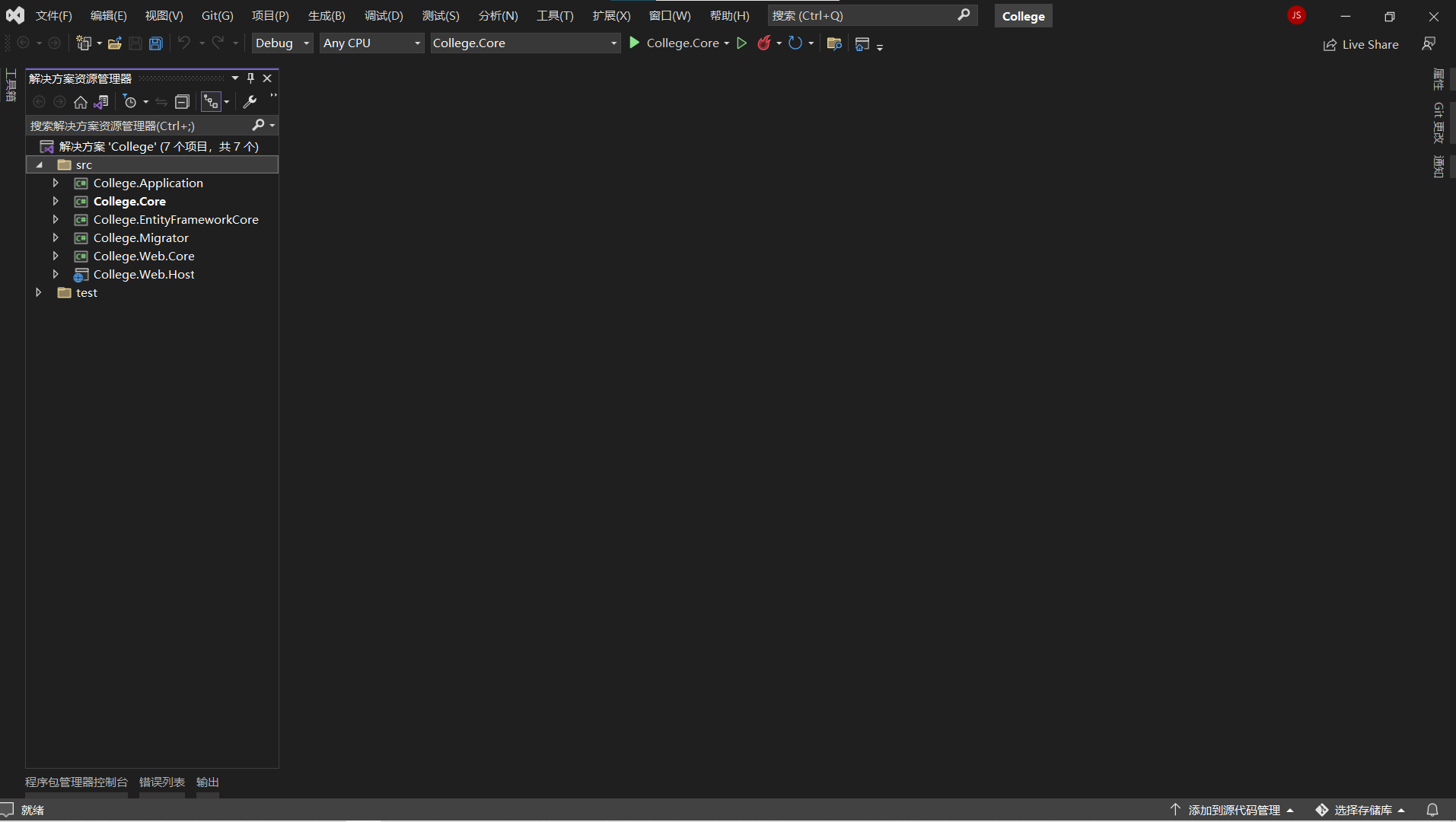1456x822 pixels.
Task: Toggle file nesting in Solution Explorer
Action: click(211, 101)
